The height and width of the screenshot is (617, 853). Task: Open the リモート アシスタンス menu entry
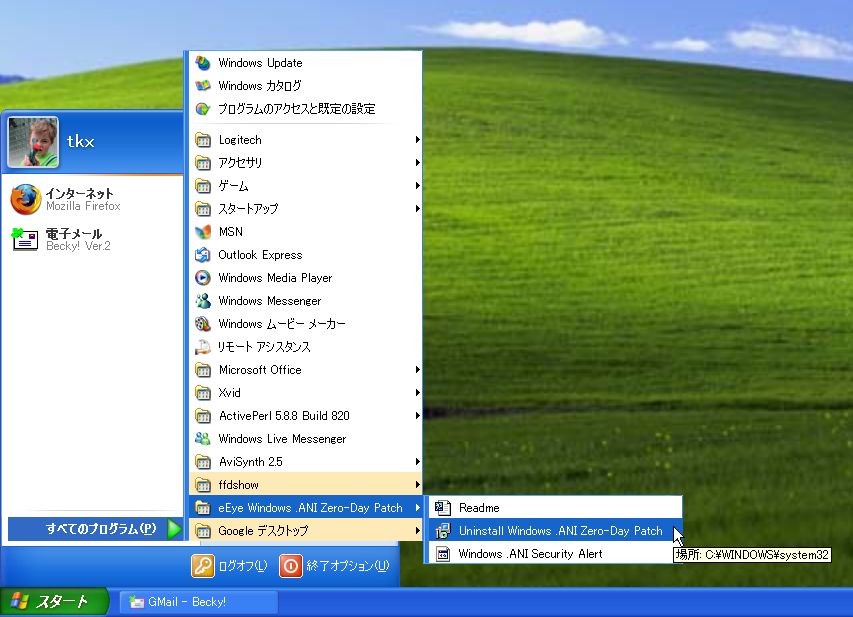[x=306, y=347]
